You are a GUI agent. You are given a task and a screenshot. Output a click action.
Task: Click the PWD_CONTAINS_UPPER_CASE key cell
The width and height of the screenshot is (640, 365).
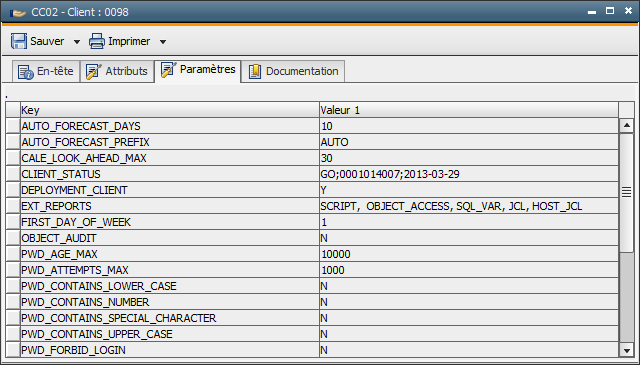[x=170, y=334]
